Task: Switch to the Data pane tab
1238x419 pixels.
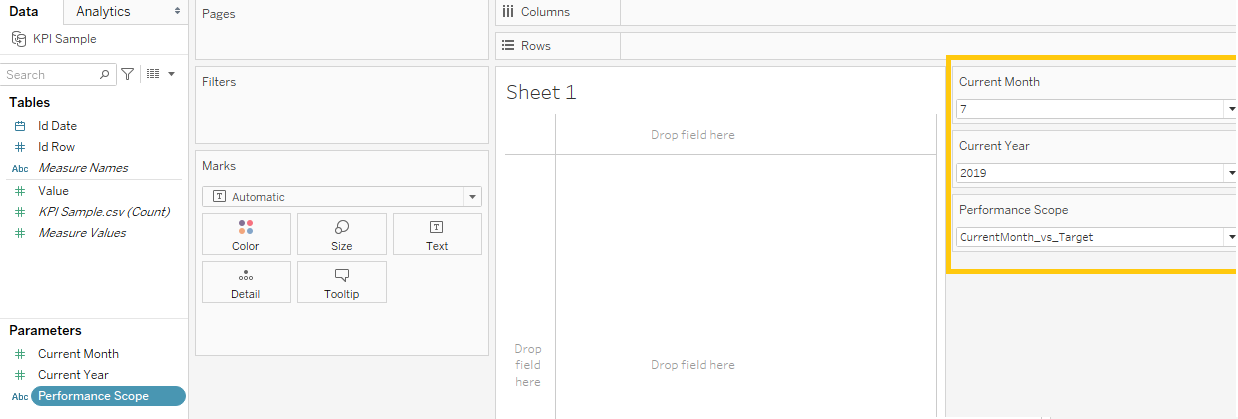Action: (x=23, y=11)
